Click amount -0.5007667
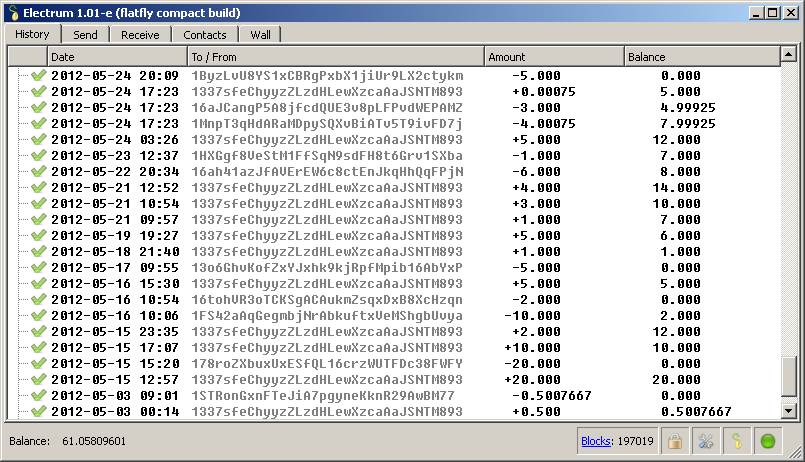This screenshot has height=462, width=805. point(552,396)
